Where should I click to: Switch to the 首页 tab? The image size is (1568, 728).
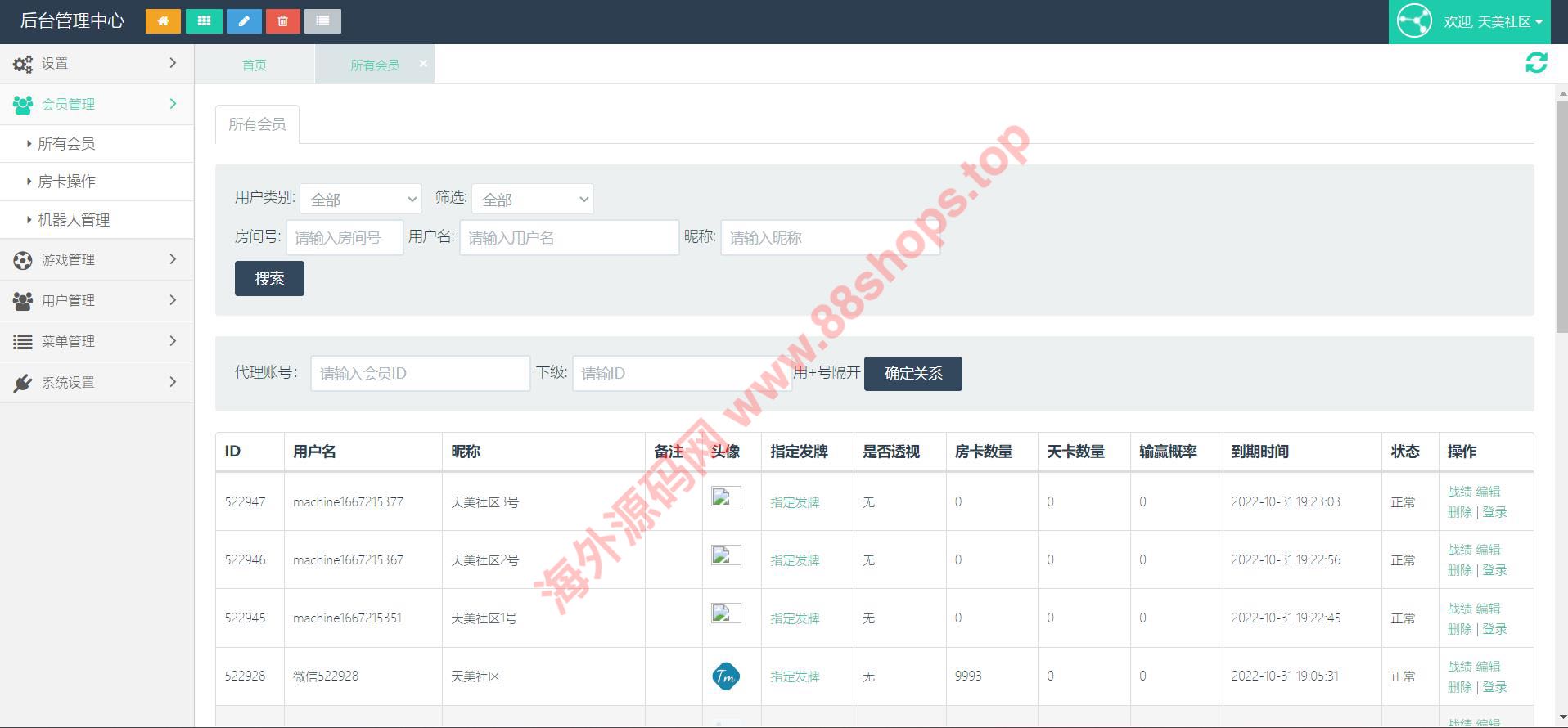[x=255, y=65]
